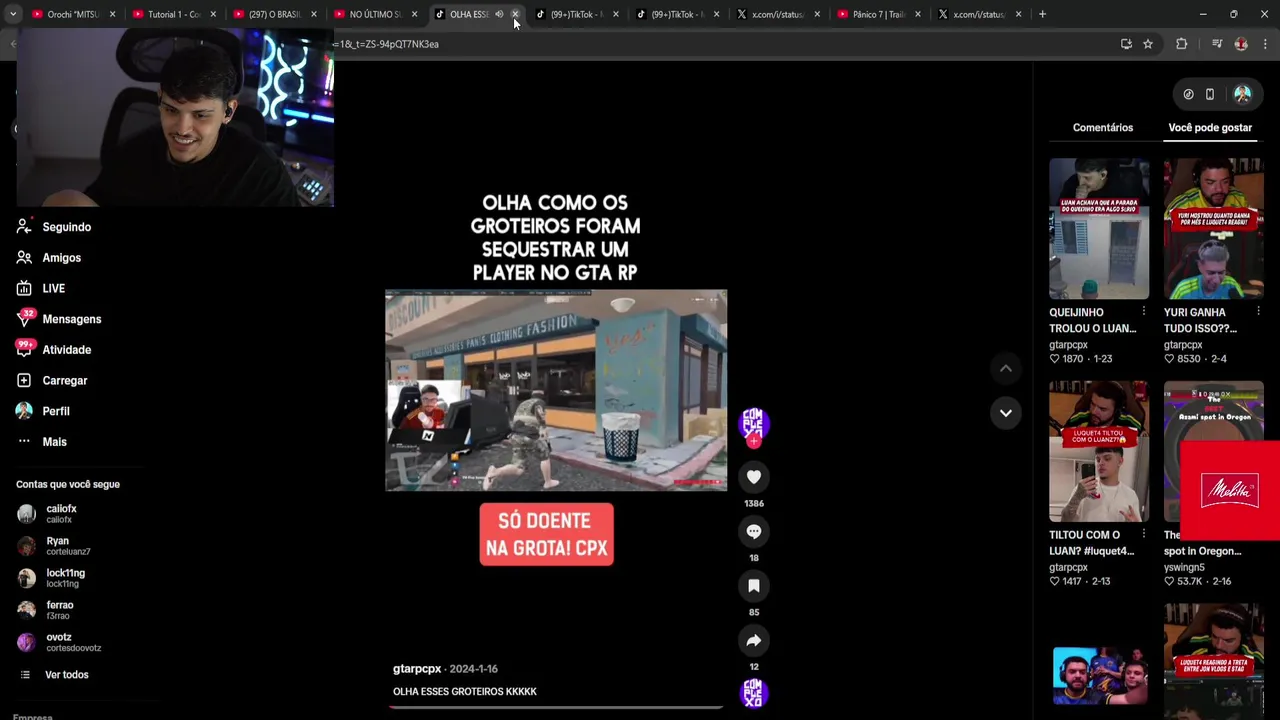Click video caption OLHA ESSES GROTEIROS KKKKK

point(465,692)
